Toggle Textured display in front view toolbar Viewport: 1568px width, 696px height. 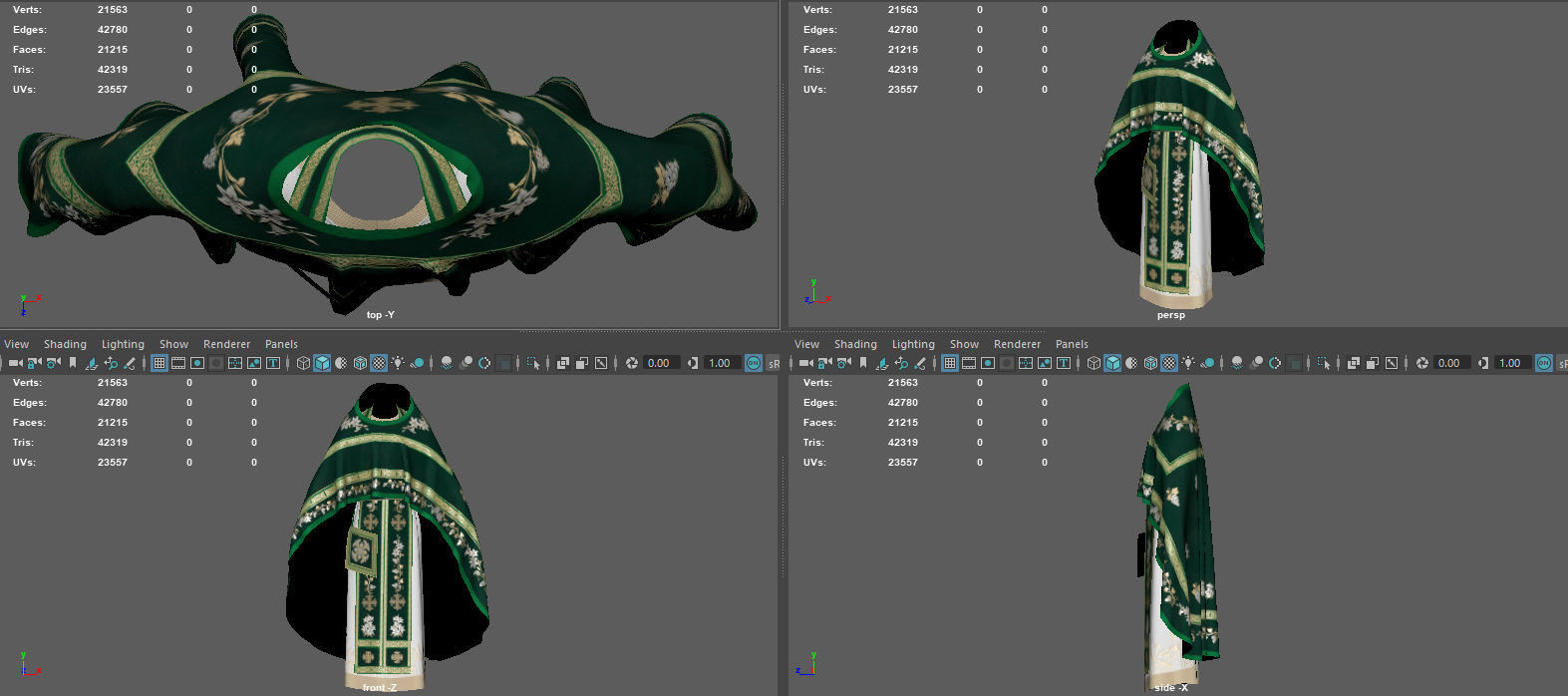379,363
